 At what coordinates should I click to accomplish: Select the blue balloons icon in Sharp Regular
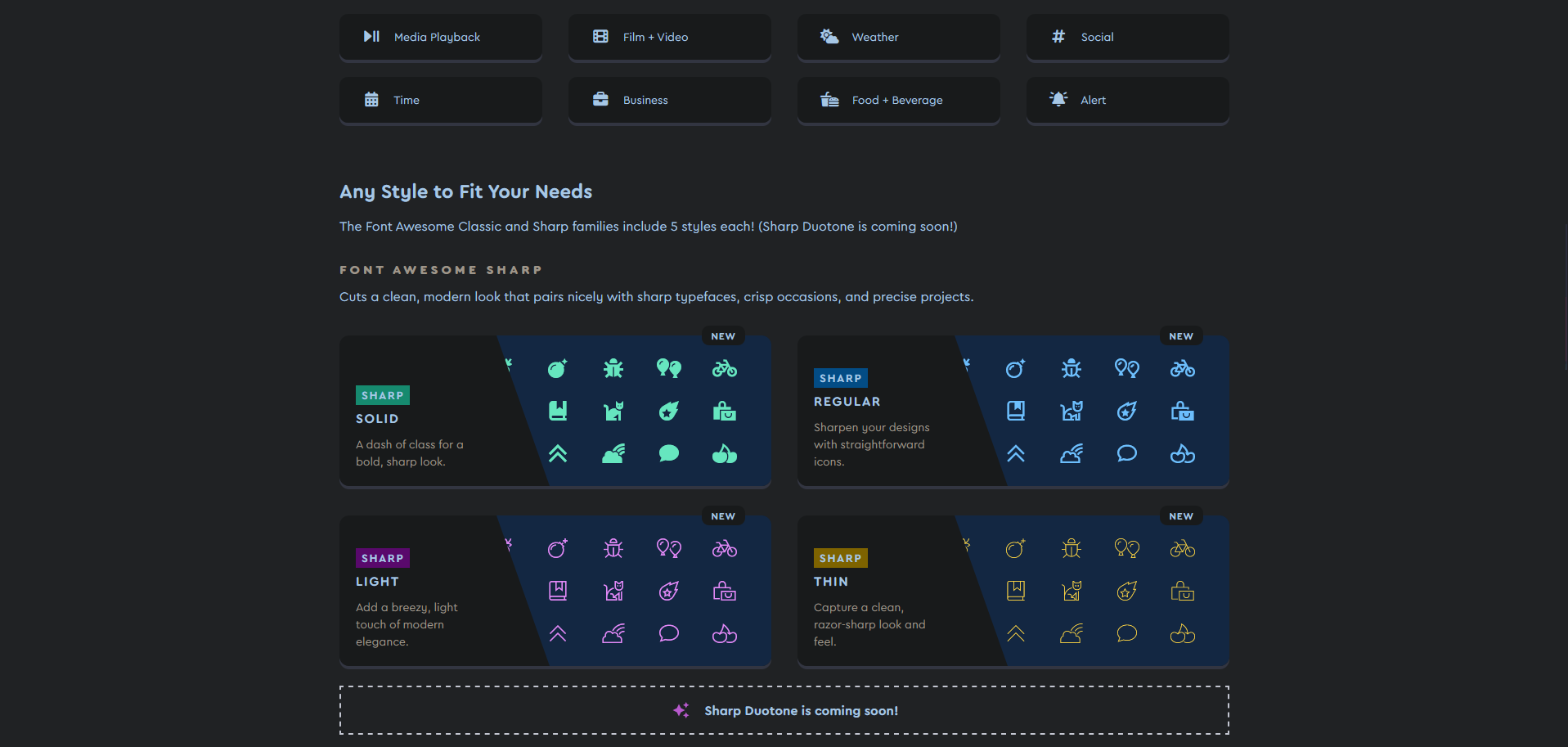coord(1126,369)
